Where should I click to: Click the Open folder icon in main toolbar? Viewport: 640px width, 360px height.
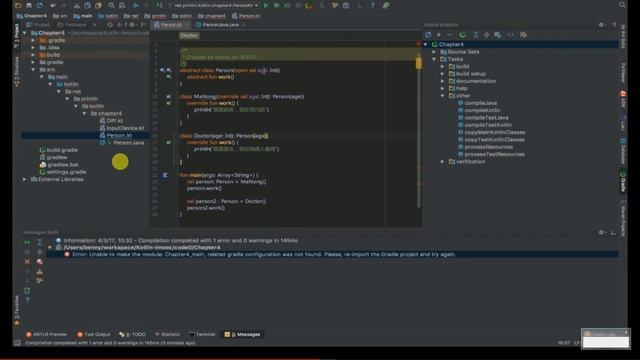[x=18, y=5]
